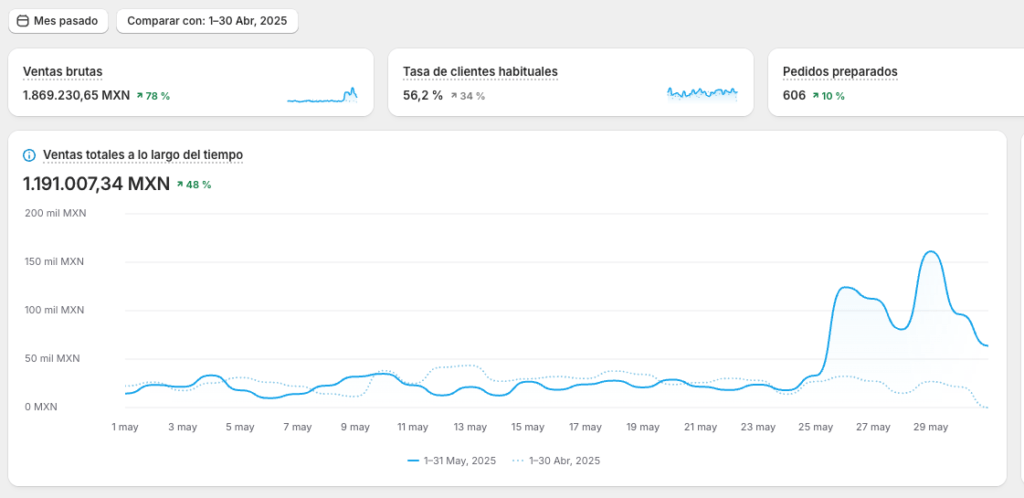Click the 1.191.007,34 MXN total value
The image size is (1024, 498).
click(96, 184)
